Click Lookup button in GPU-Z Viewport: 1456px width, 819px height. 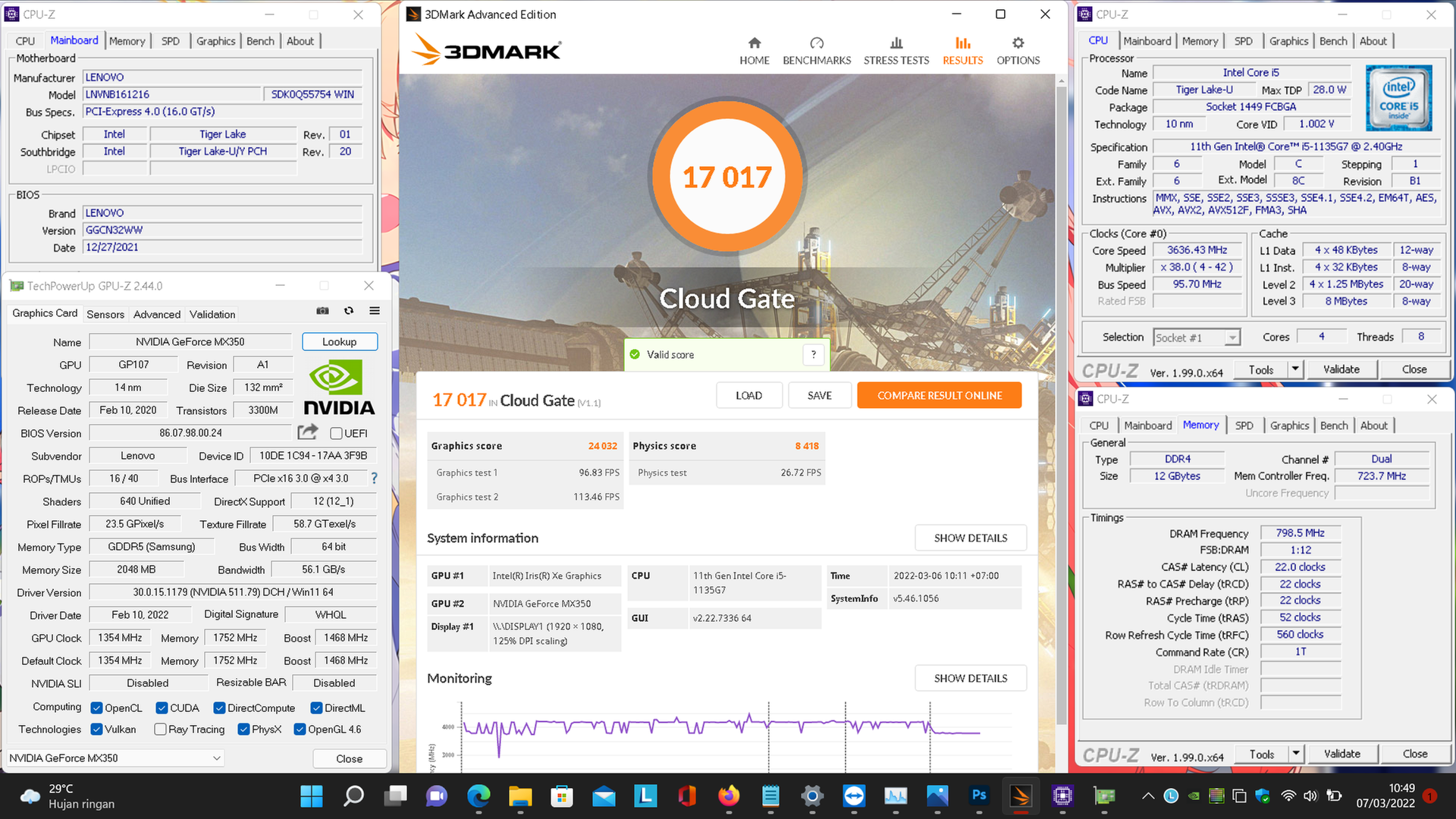(339, 341)
